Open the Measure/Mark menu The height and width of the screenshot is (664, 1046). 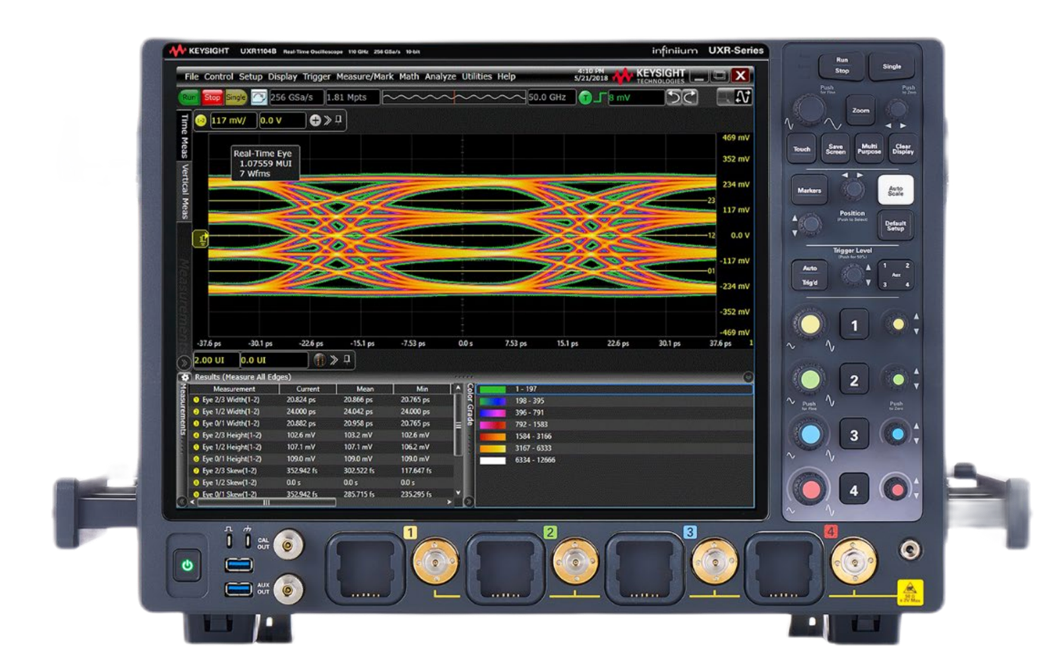point(364,77)
